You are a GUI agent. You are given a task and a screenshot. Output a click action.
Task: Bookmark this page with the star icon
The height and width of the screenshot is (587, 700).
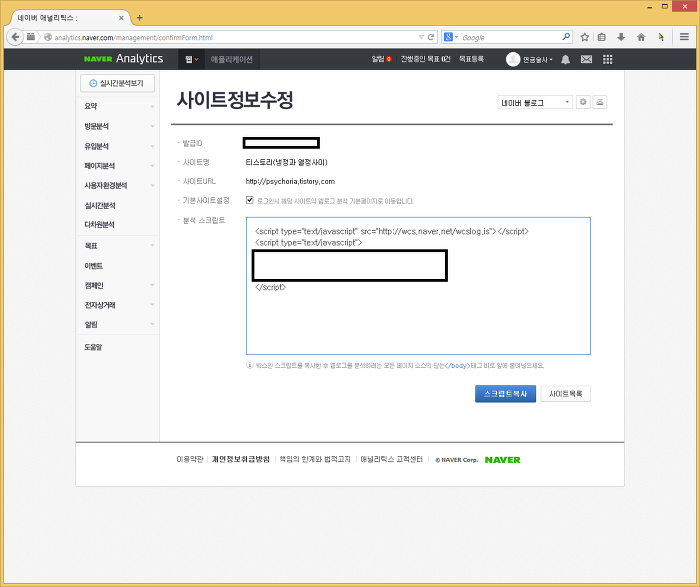[x=584, y=37]
